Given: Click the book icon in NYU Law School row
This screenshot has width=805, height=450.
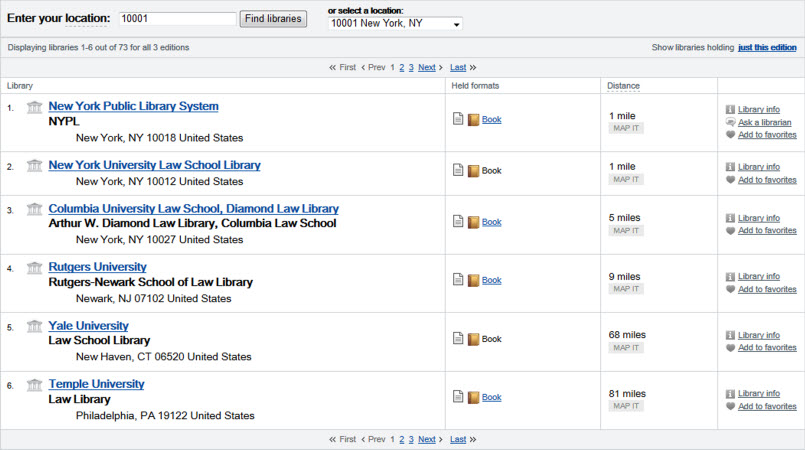Looking at the screenshot, I should (473, 171).
